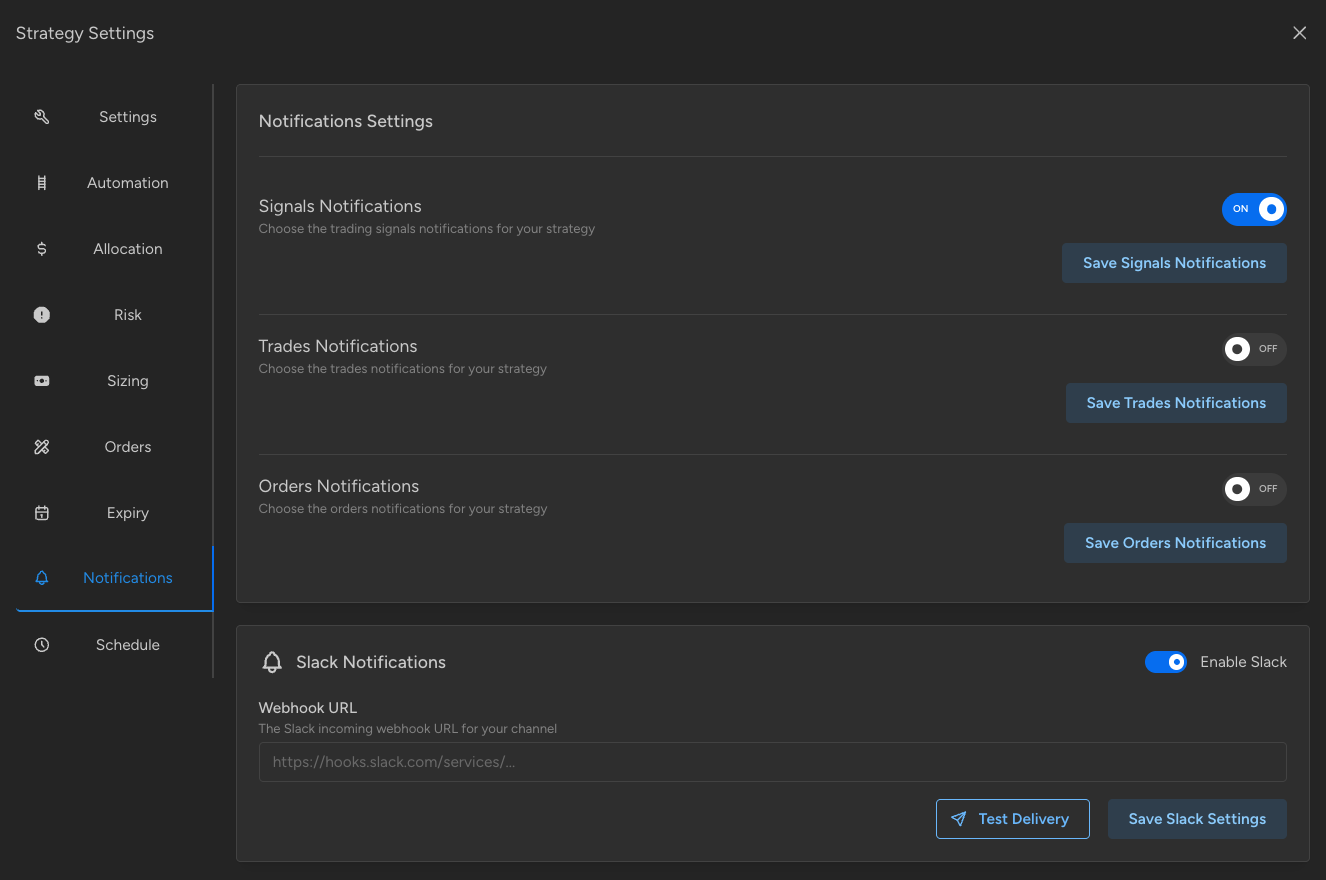This screenshot has height=880, width=1326.
Task: Focus the Webhook URL input field
Action: [x=772, y=762]
